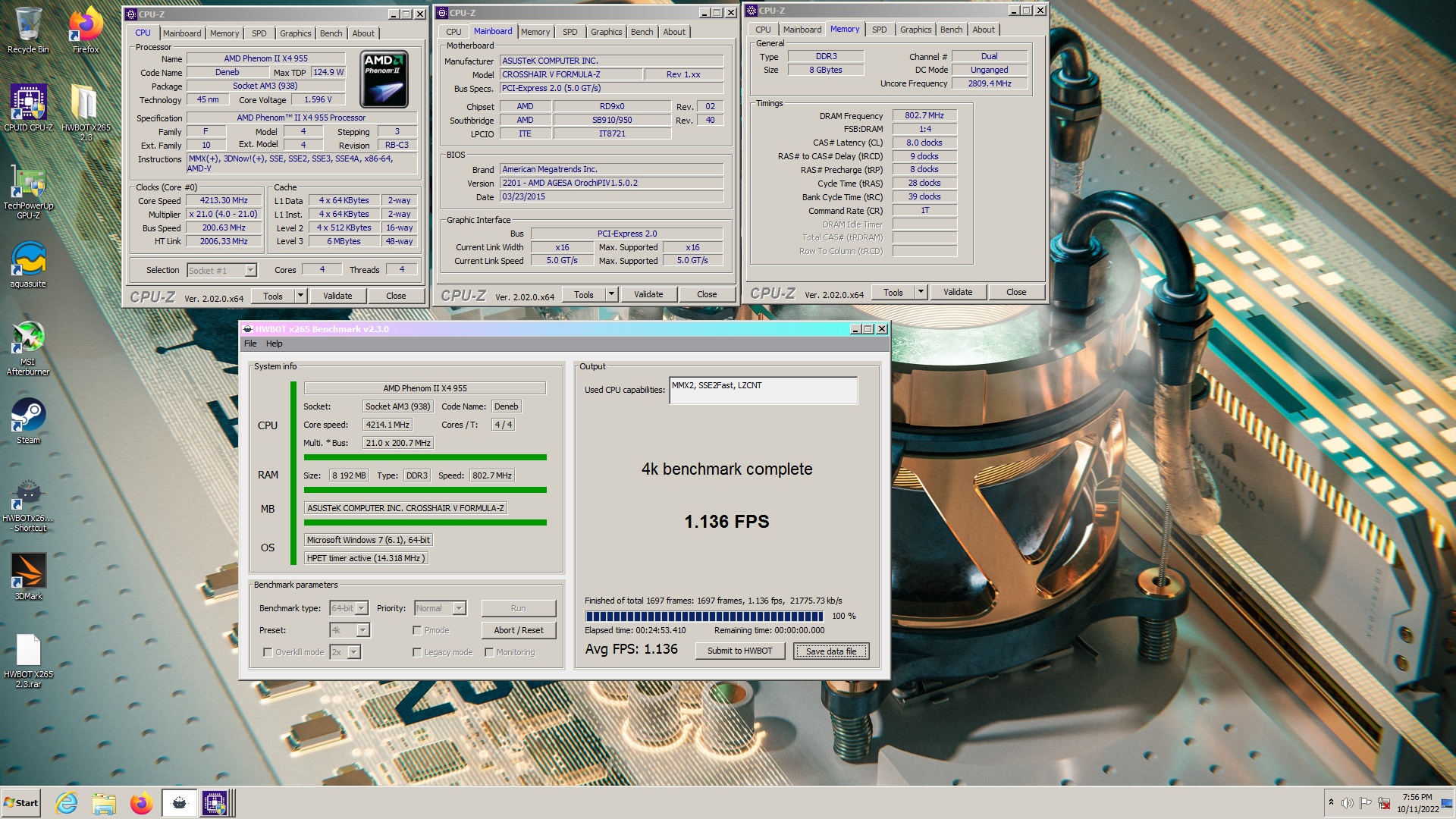Click the Show desktop strip on the taskbar
This screenshot has width=1456, height=819.
(1448, 803)
